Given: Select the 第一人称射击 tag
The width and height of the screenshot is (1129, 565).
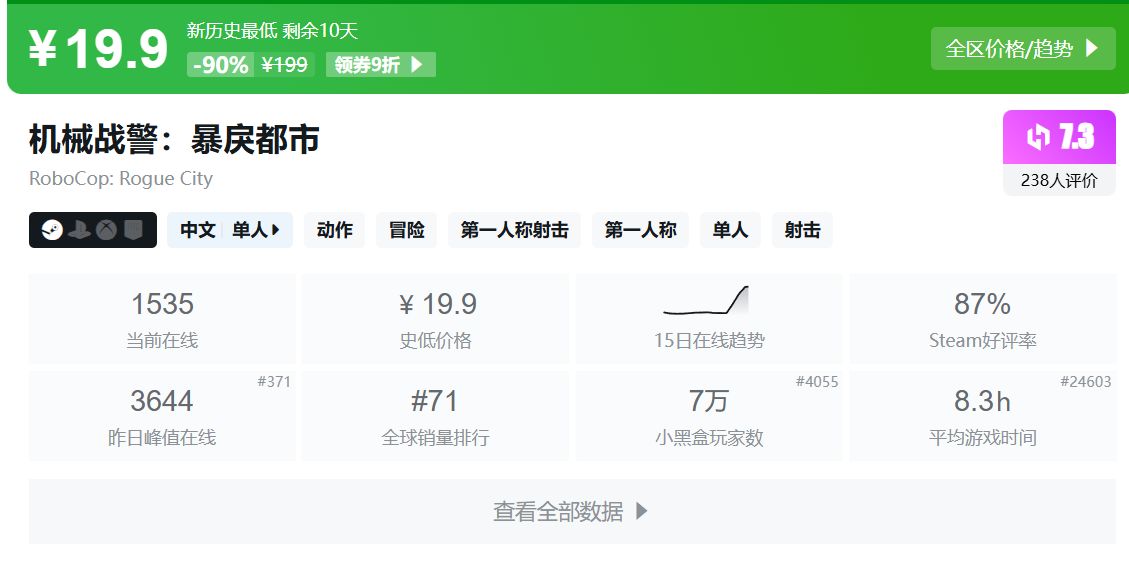Looking at the screenshot, I should point(514,230).
